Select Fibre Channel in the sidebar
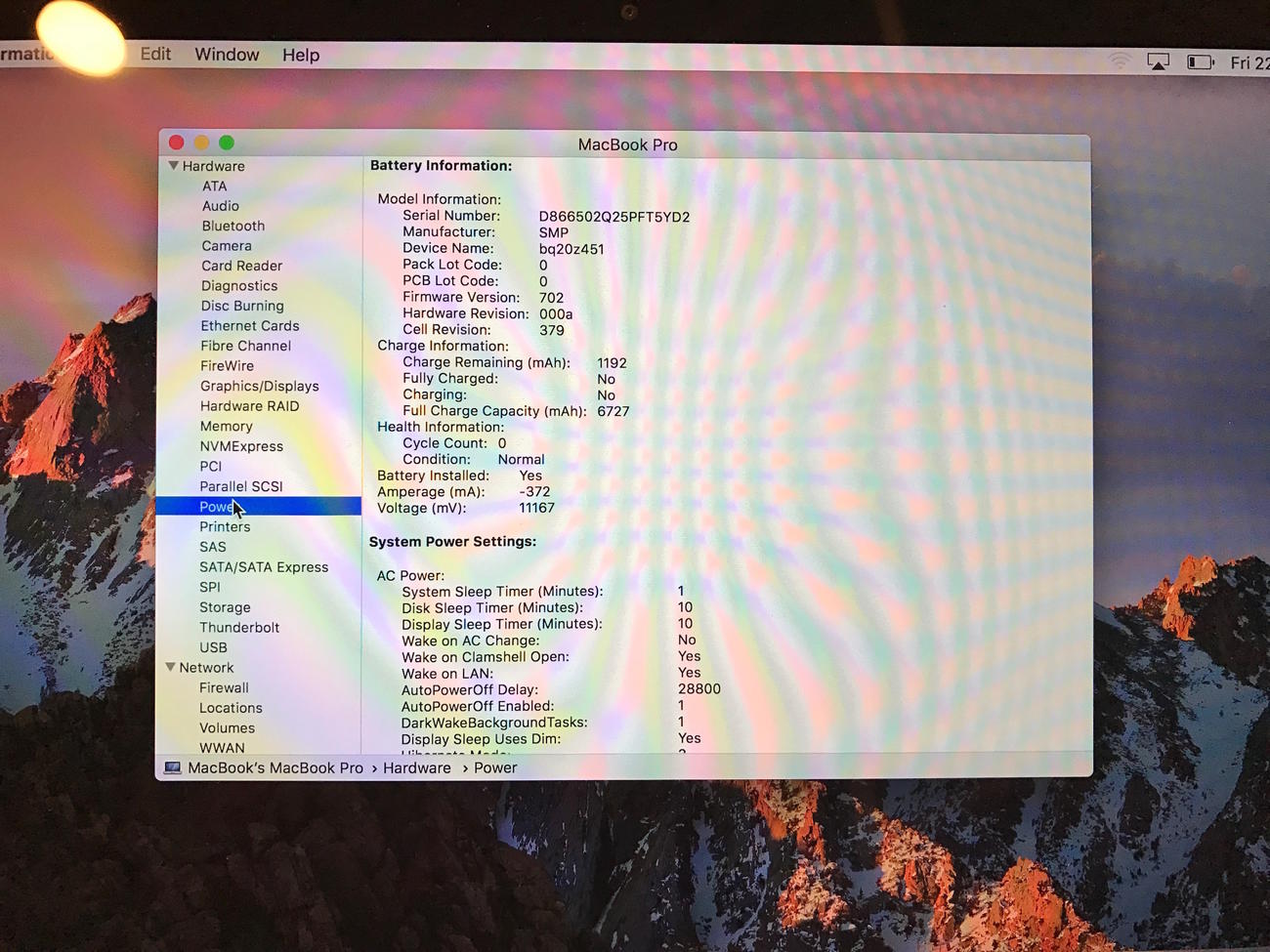The width and height of the screenshot is (1270, 952). pos(246,346)
